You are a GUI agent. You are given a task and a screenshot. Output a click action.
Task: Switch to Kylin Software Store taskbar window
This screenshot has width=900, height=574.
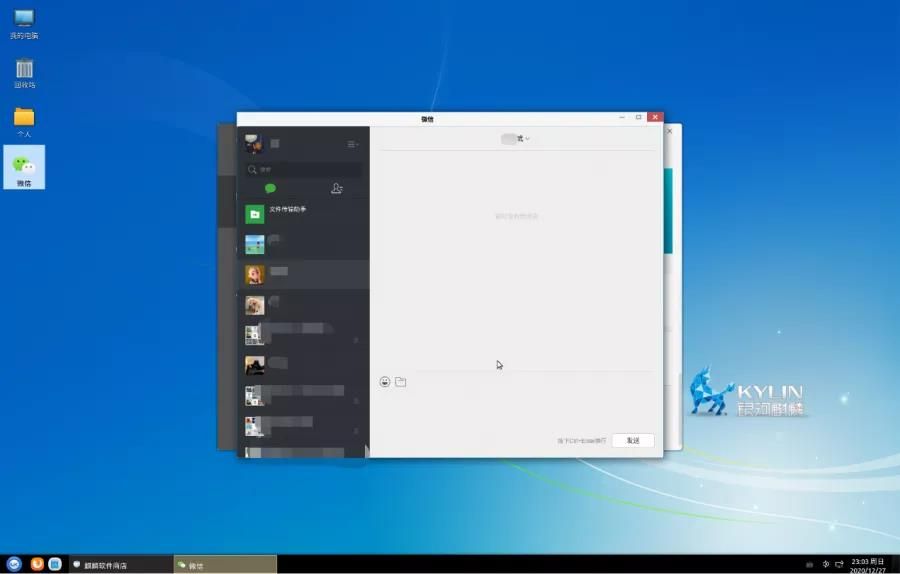(120, 565)
